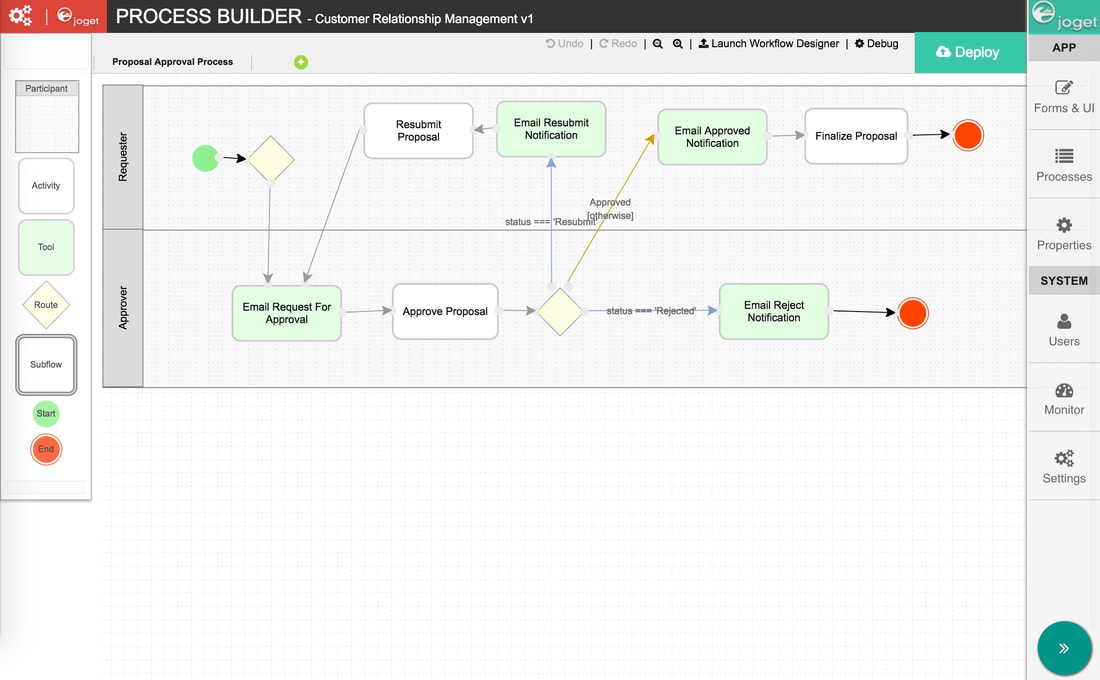Open Forms & UI in the APP sidebar
Viewport: 1100px width, 680px height.
click(x=1063, y=96)
